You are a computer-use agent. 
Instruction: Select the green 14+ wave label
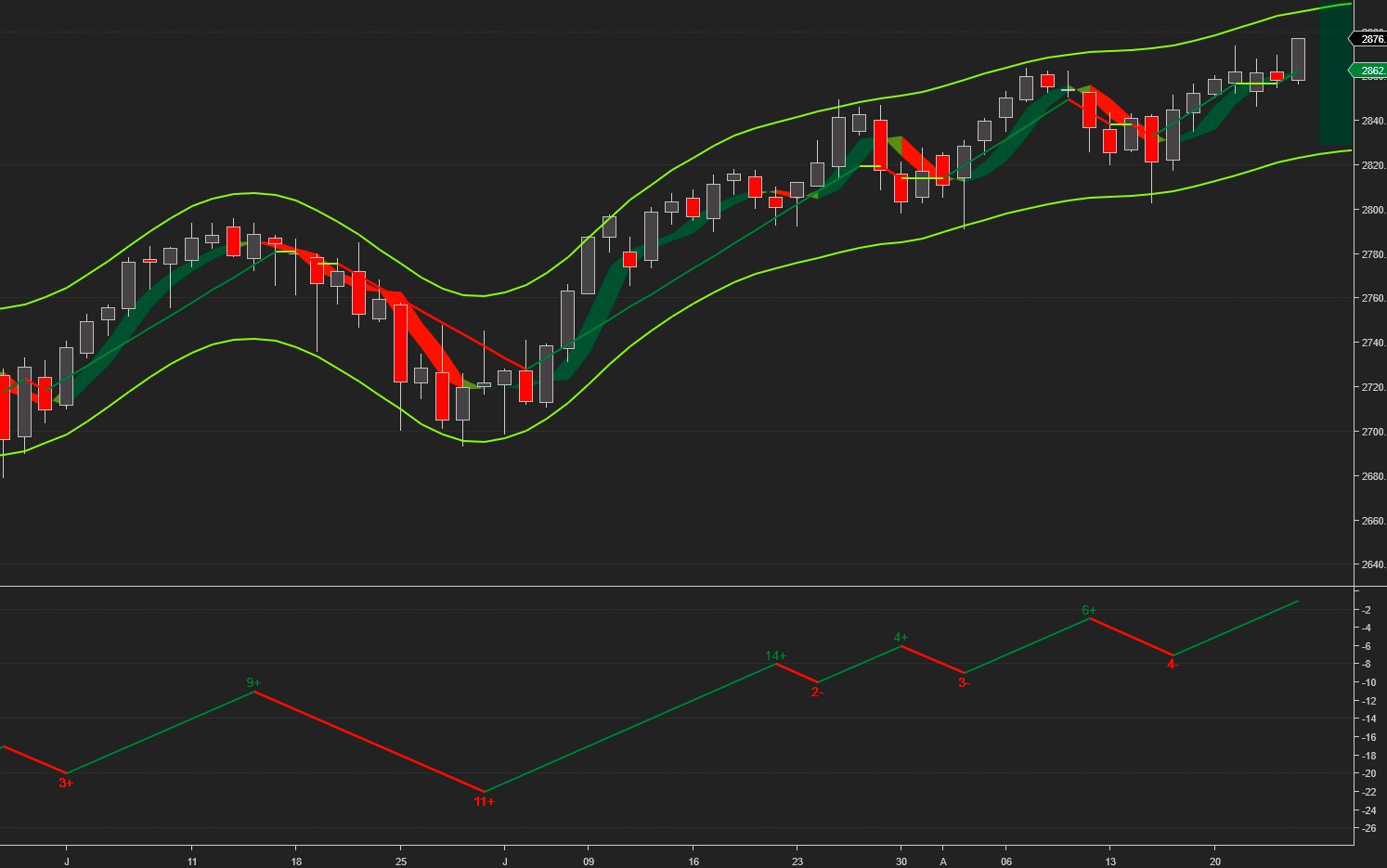776,656
